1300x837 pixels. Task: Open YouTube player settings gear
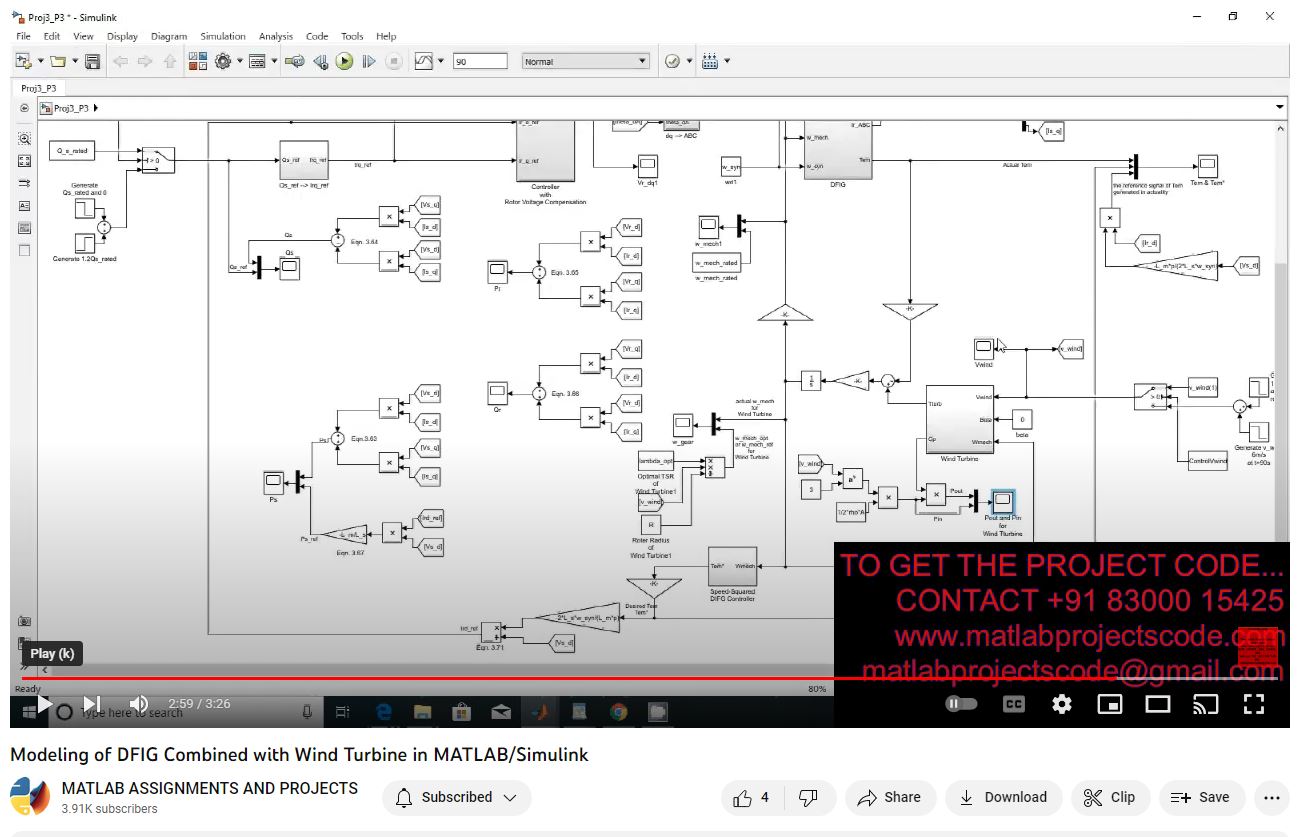pos(1062,705)
